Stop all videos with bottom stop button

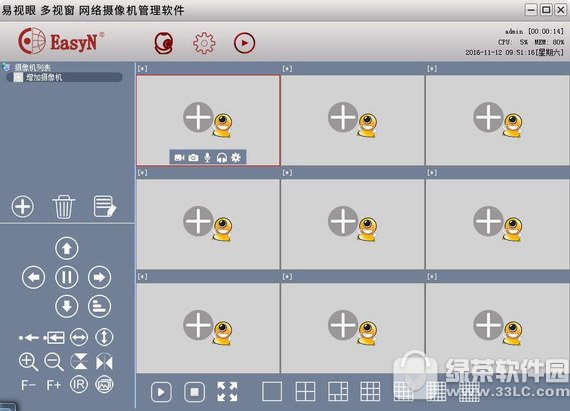point(194,392)
